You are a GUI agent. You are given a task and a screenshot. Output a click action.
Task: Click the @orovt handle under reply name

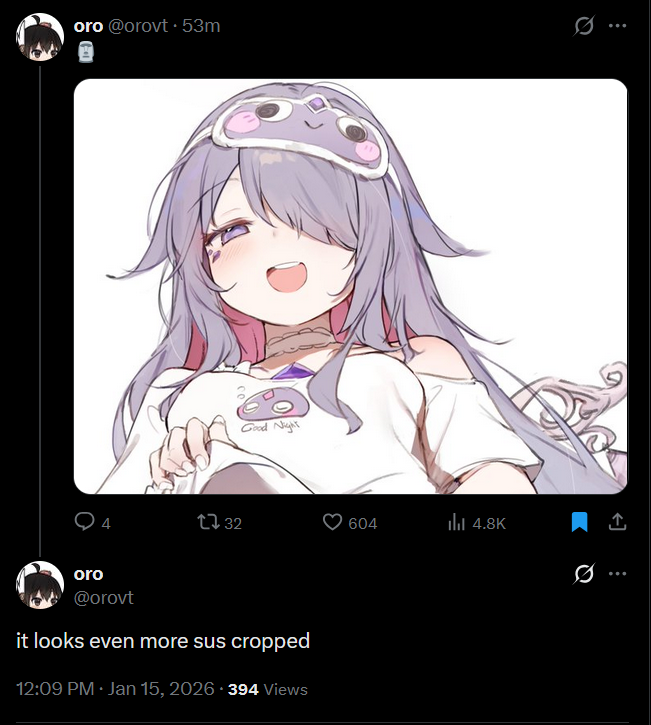(104, 598)
